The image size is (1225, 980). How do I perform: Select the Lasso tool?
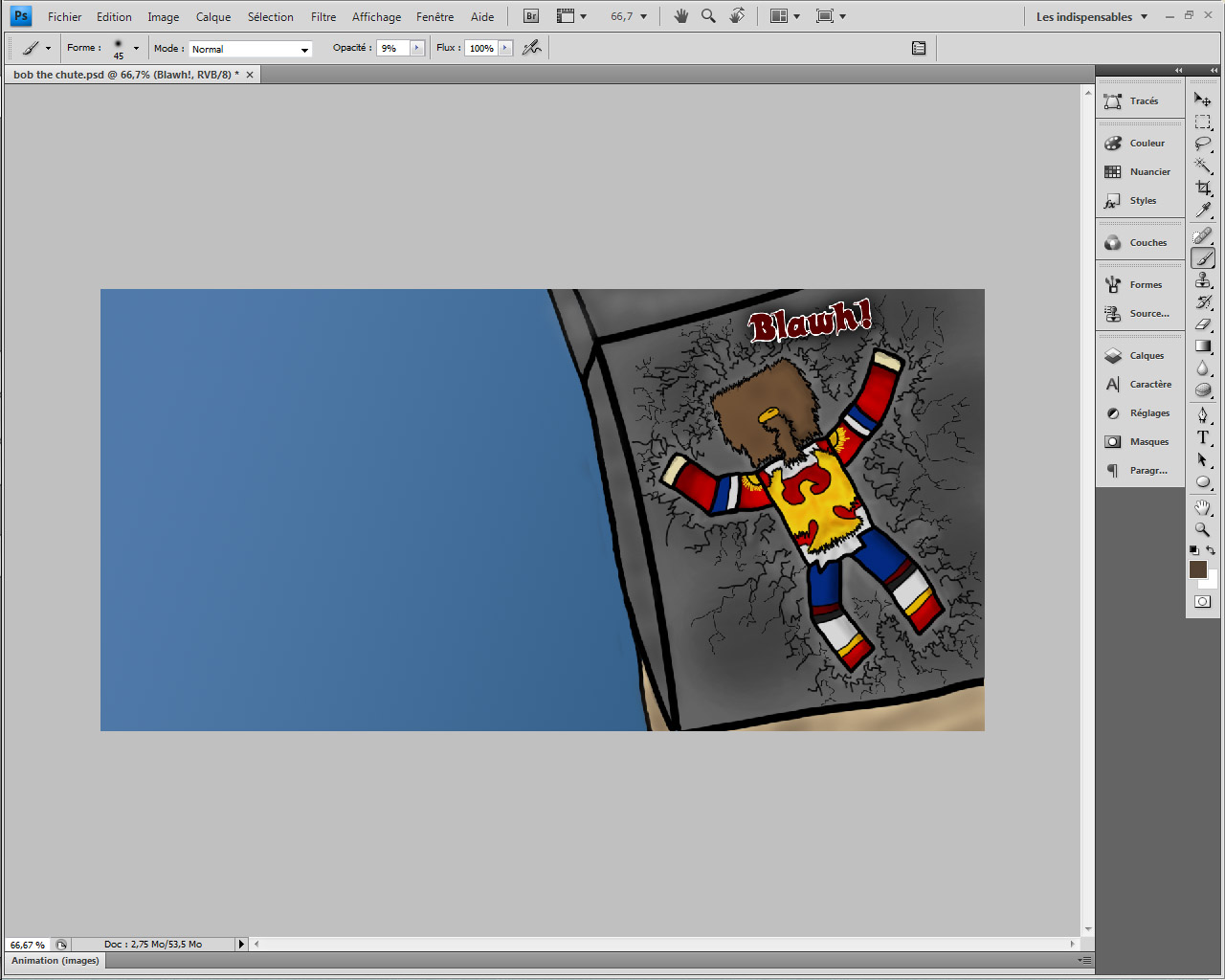(x=1203, y=144)
